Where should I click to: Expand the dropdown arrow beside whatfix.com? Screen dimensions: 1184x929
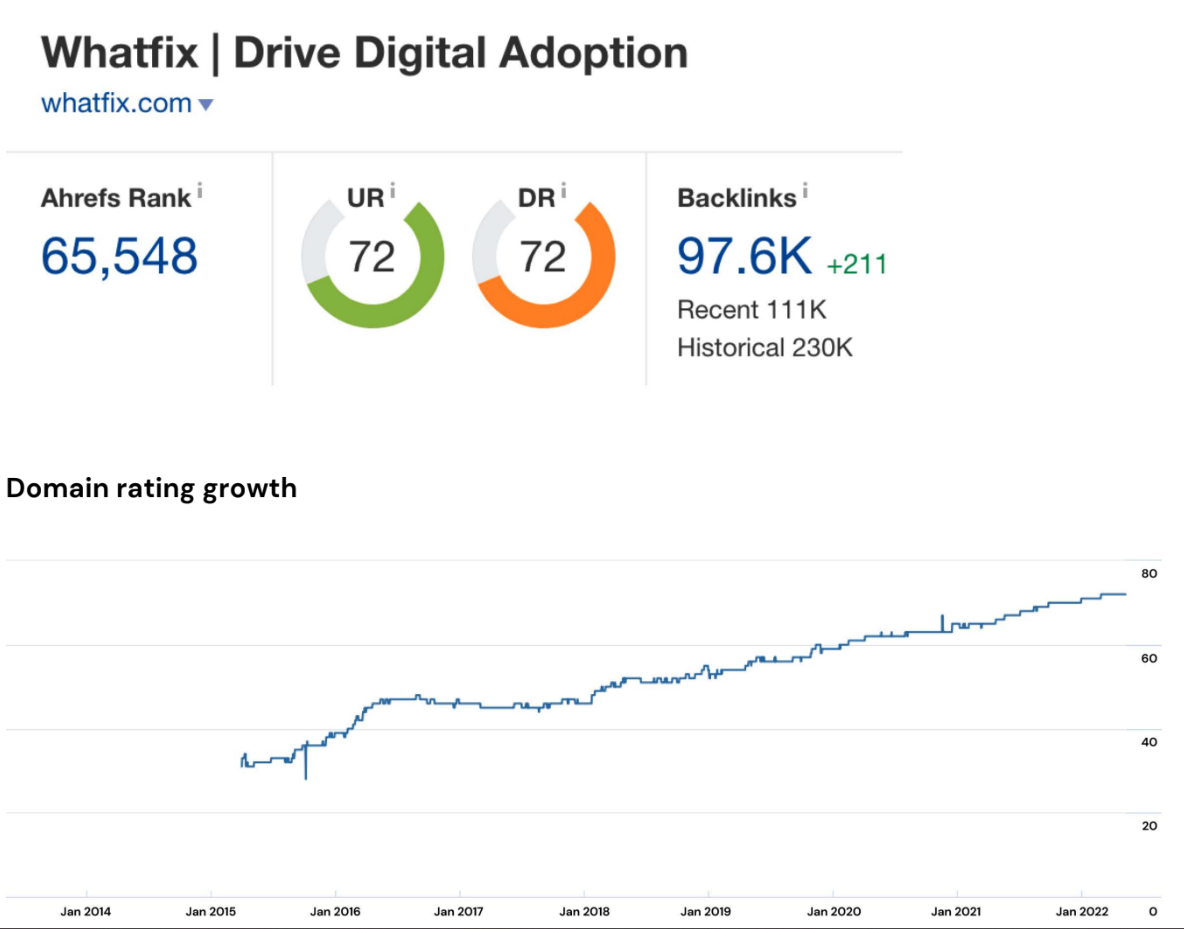pyautogui.click(x=206, y=104)
